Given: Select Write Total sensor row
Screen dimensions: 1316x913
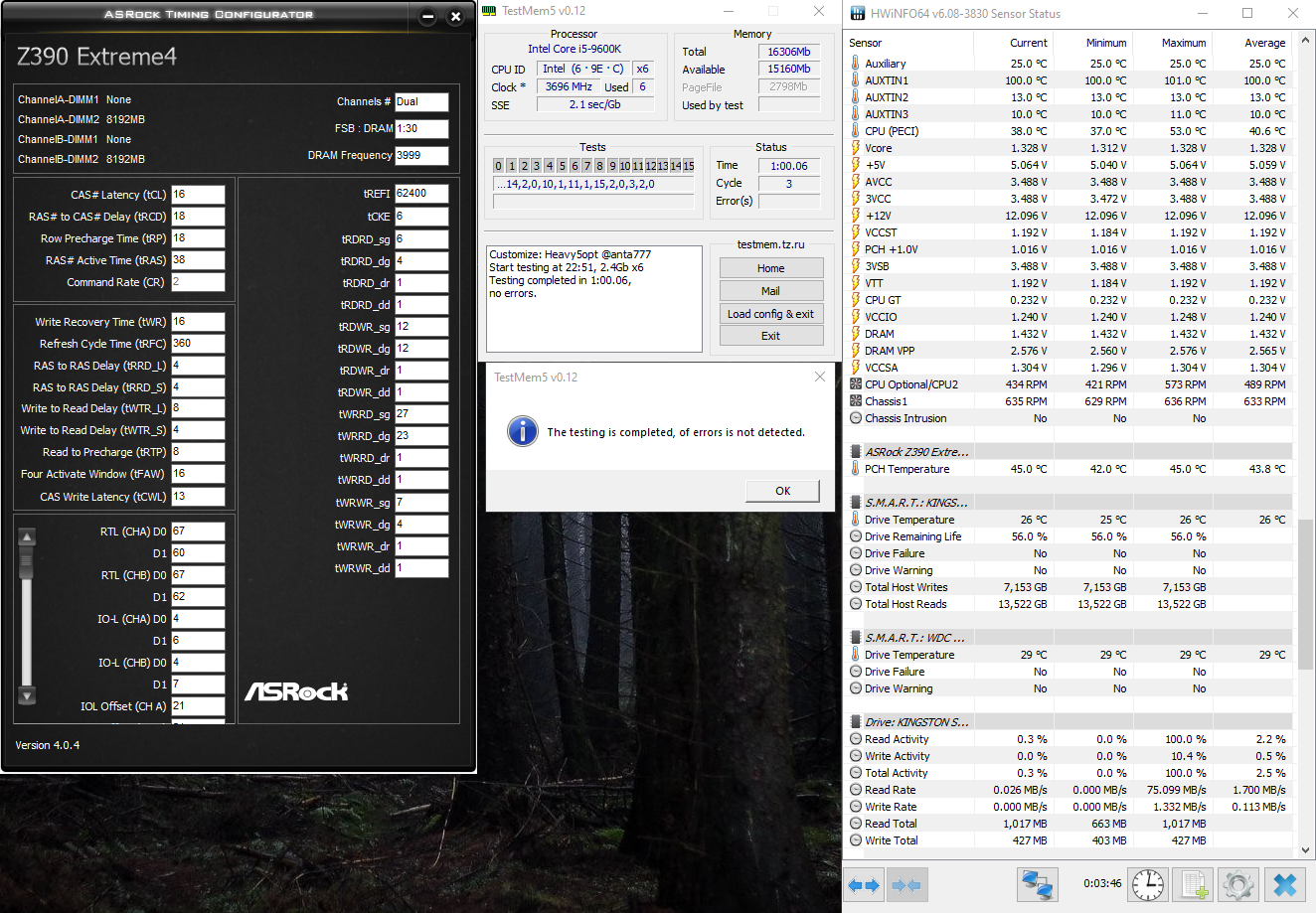Looking at the screenshot, I should point(1069,840).
